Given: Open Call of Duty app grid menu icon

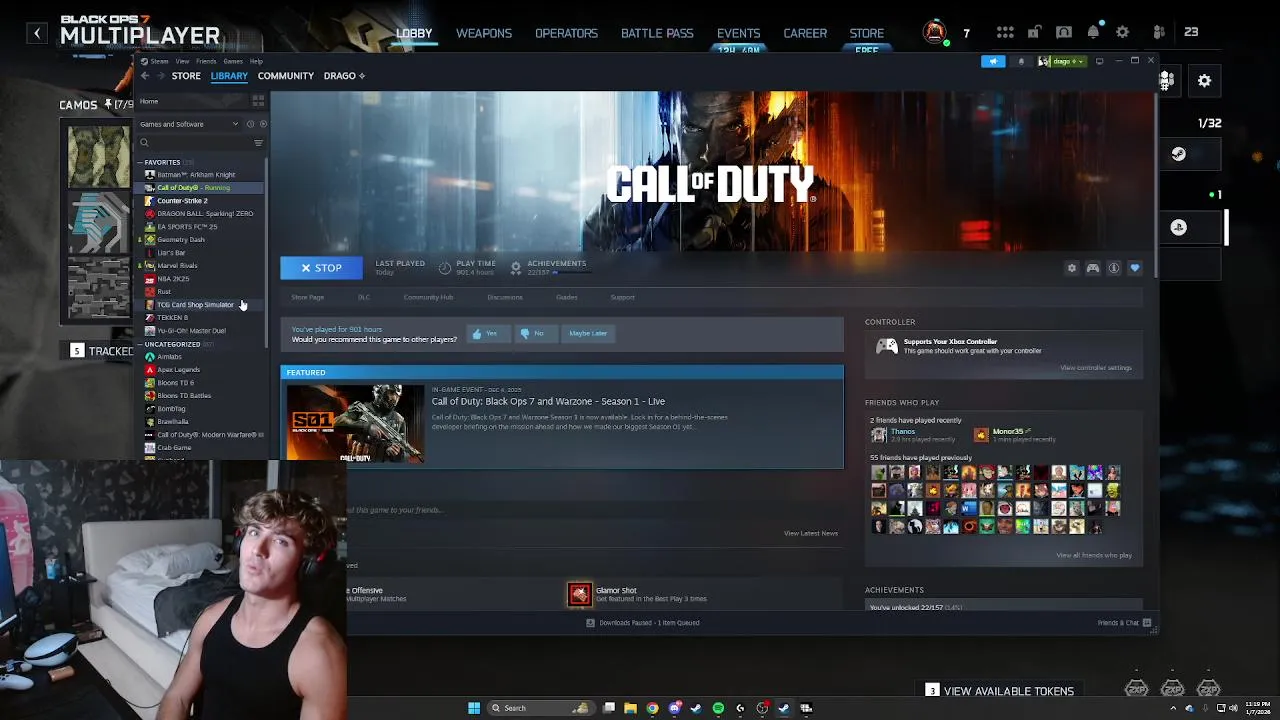Looking at the screenshot, I should (1005, 32).
